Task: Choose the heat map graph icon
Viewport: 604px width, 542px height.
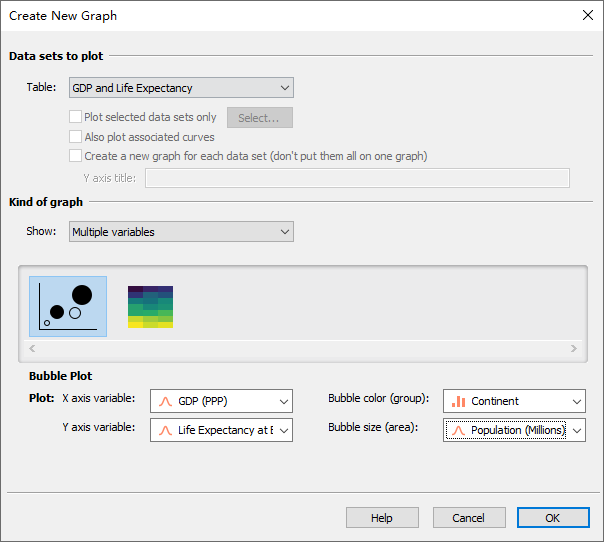Action: point(150,306)
